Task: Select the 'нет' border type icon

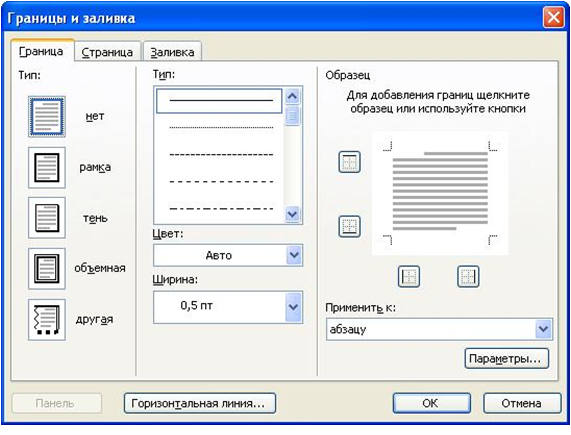Action: (x=47, y=116)
